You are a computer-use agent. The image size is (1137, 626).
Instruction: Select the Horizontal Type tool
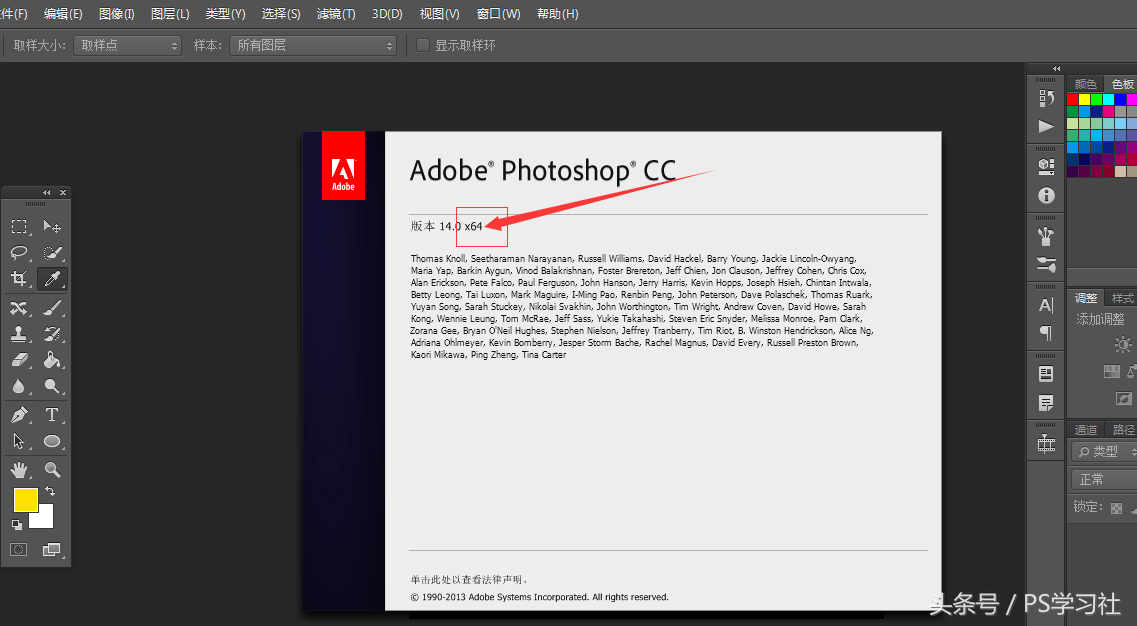point(51,415)
